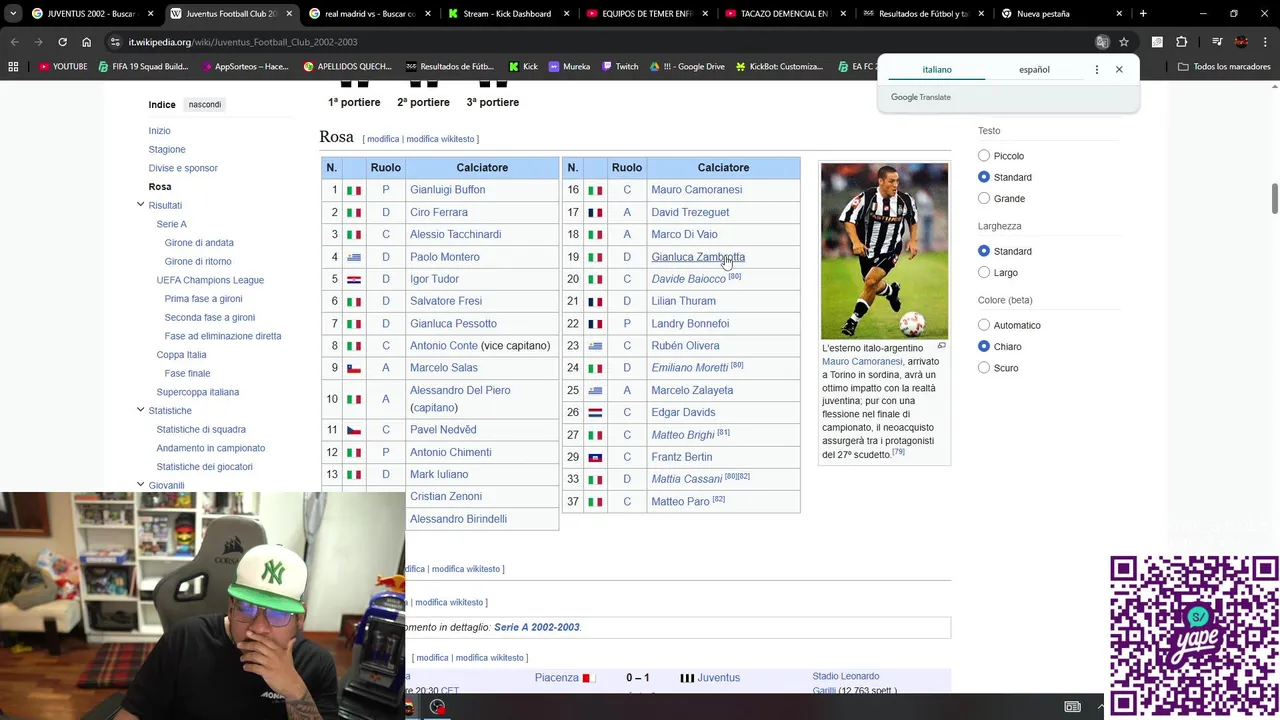1280x720 pixels.
Task: Click modifica wikitesto beside Rosa heading
Action: 442,139
